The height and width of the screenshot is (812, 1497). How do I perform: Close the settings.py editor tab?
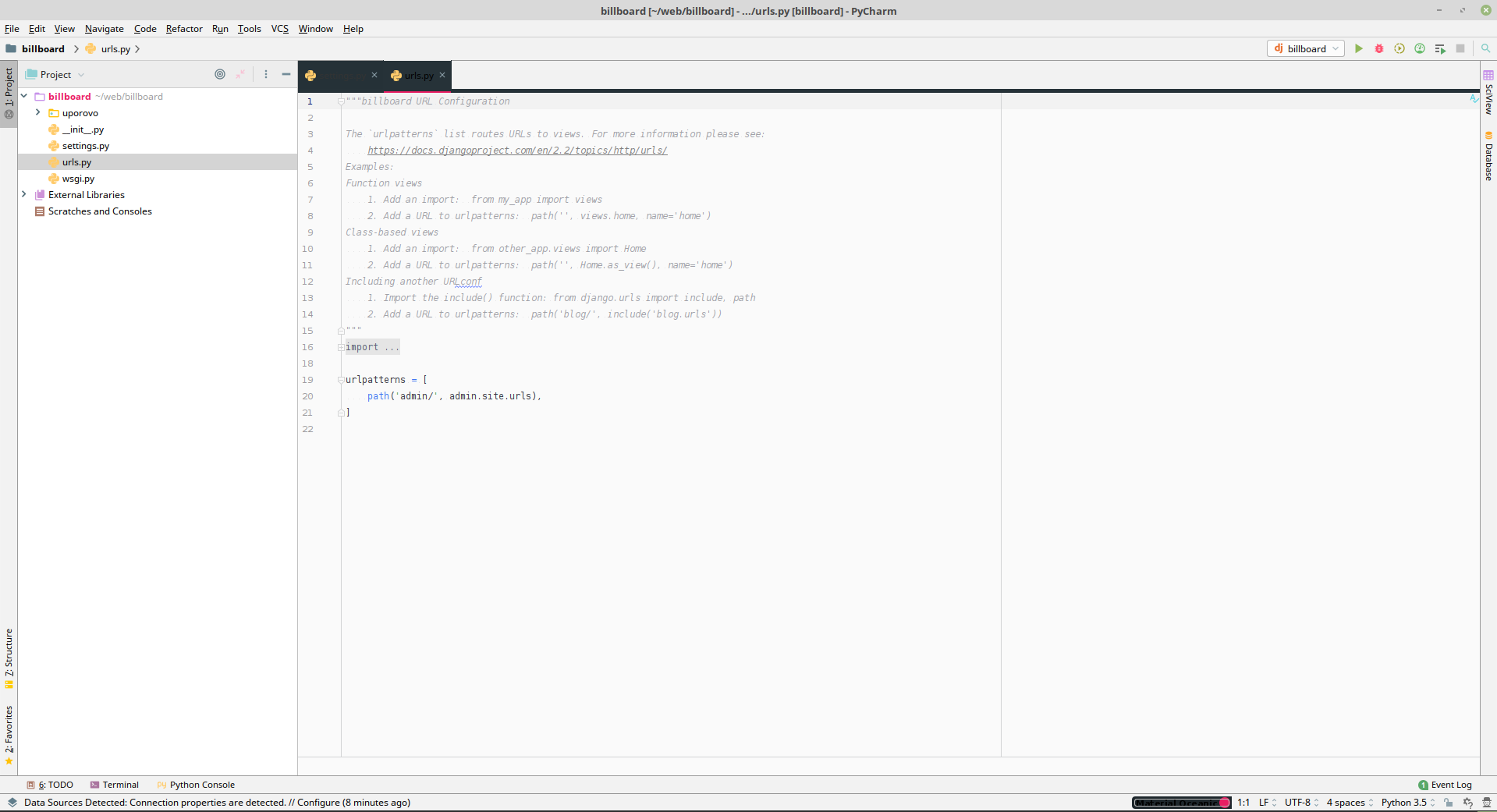pos(374,75)
